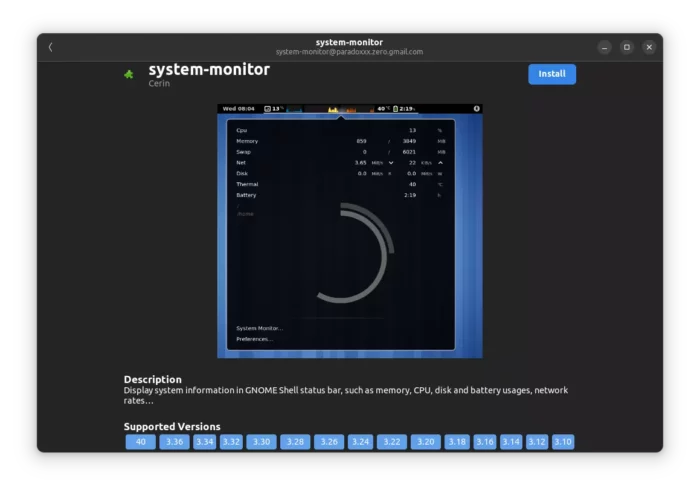
Task: Select supported version 3.24 badge
Action: (x=360, y=442)
